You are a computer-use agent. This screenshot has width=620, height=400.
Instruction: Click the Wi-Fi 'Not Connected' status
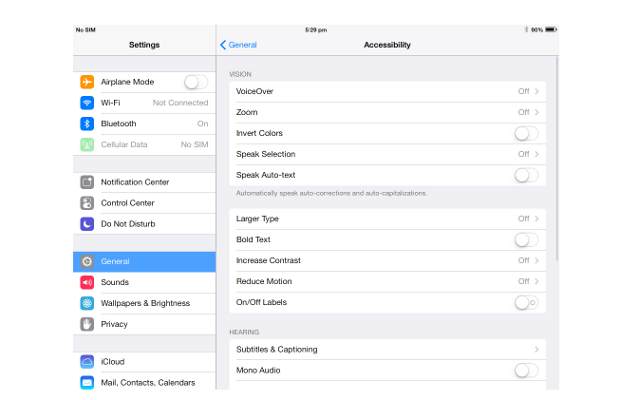tap(180, 103)
